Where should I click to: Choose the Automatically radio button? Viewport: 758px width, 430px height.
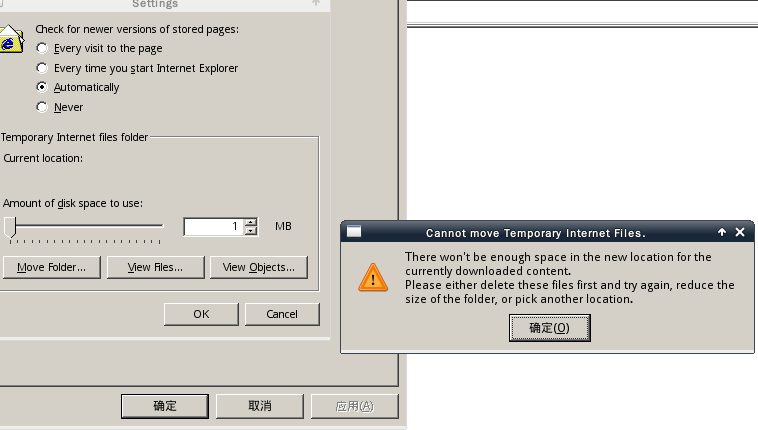(42, 88)
